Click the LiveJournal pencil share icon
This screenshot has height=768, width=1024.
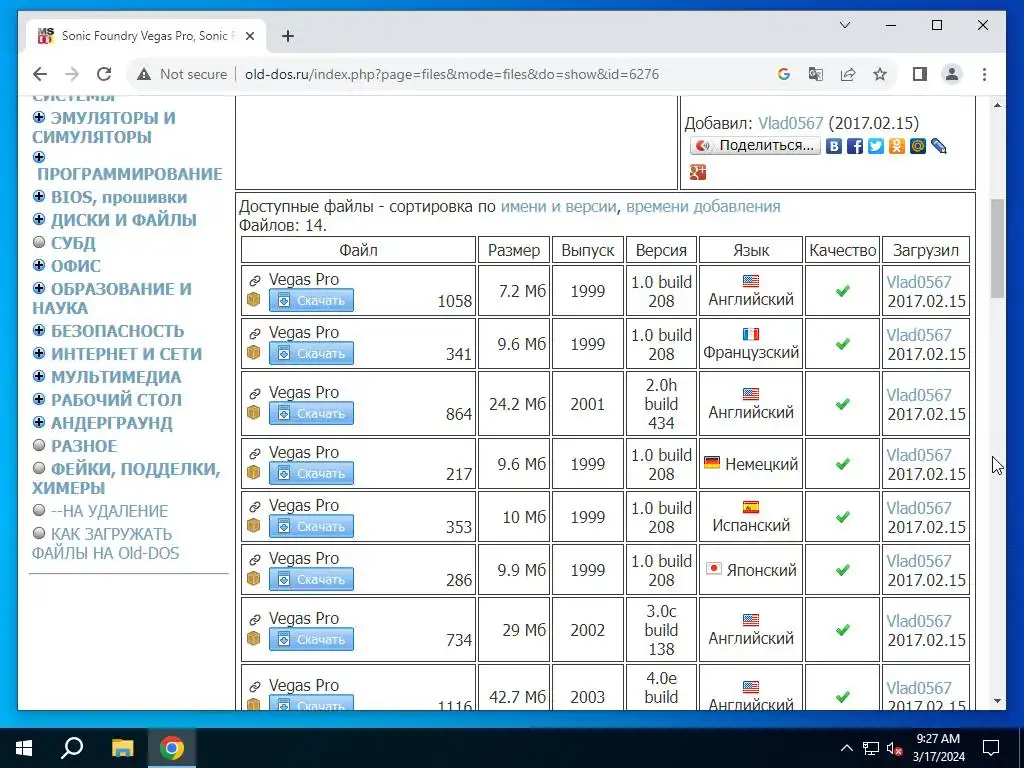coord(939,146)
